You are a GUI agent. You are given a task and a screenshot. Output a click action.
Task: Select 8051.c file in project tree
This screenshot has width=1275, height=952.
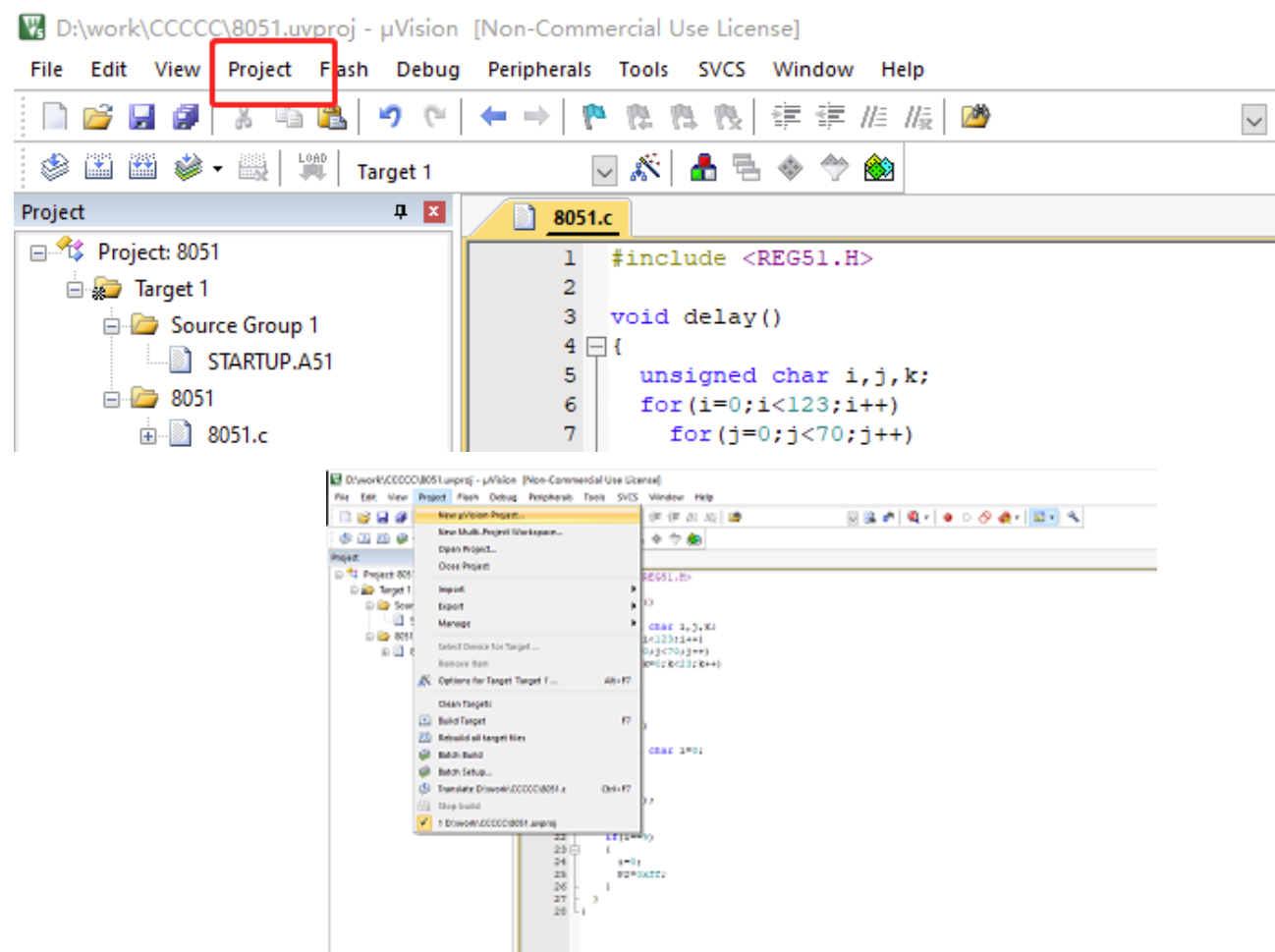pos(238,435)
